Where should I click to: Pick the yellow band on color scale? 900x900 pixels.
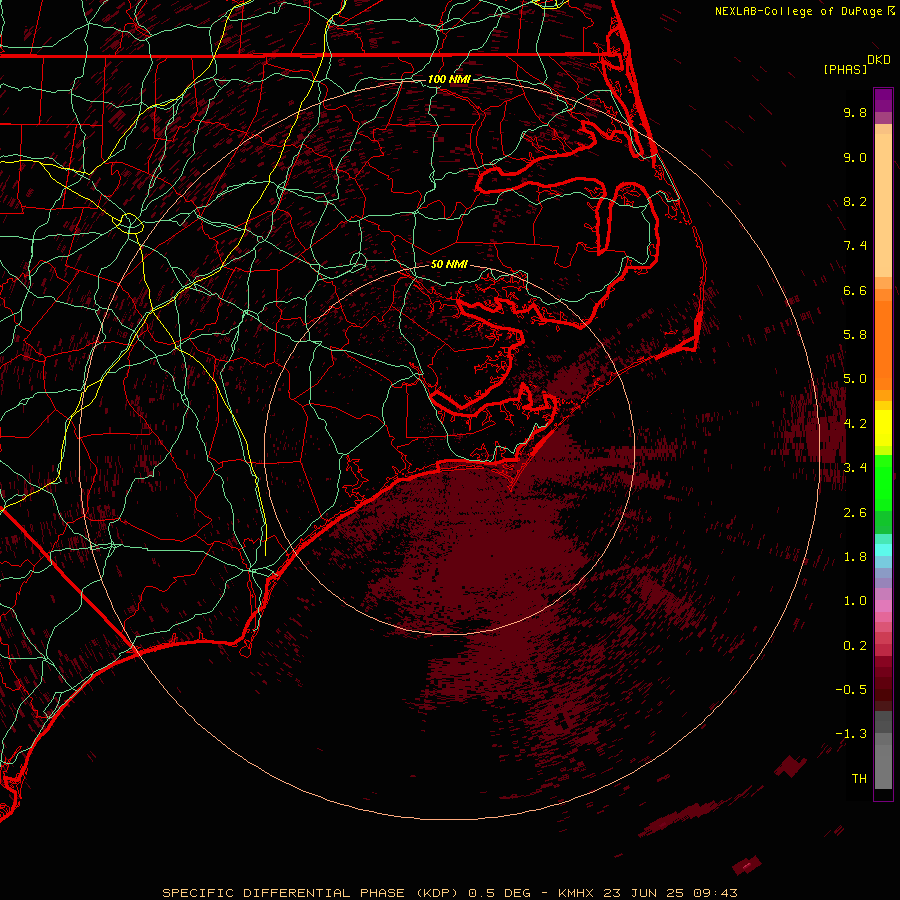point(883,428)
